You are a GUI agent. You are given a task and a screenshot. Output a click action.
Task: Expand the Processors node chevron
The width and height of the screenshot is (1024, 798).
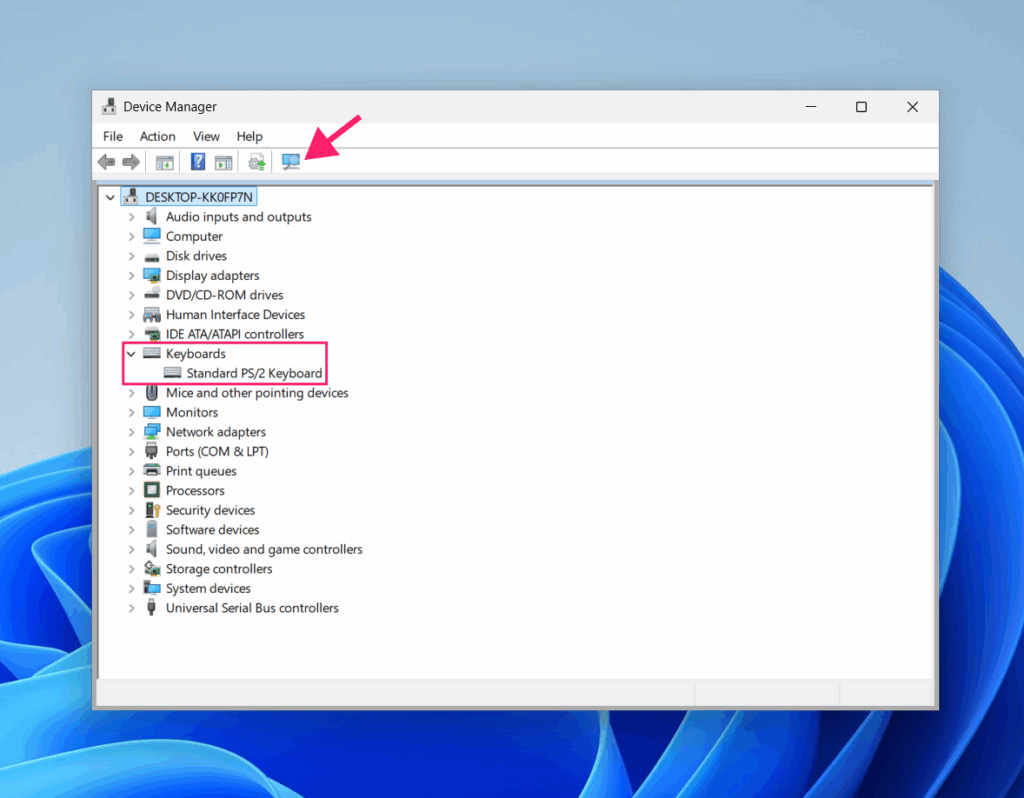click(131, 491)
